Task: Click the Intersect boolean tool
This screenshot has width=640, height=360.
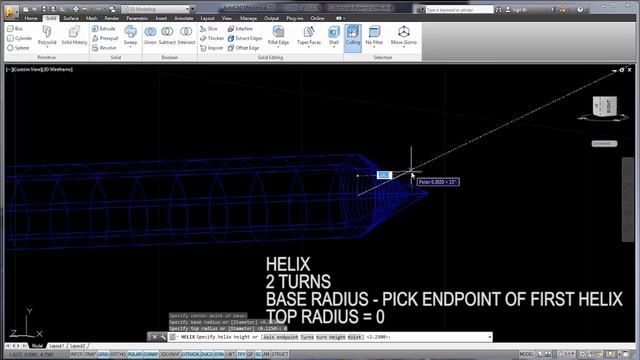Action: pos(186,34)
